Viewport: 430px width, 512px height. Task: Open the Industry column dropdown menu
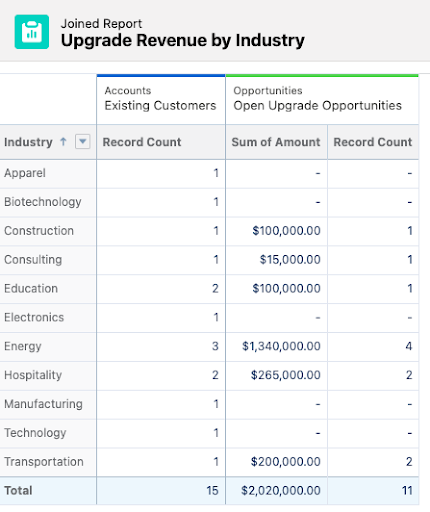pyautogui.click(x=82, y=142)
